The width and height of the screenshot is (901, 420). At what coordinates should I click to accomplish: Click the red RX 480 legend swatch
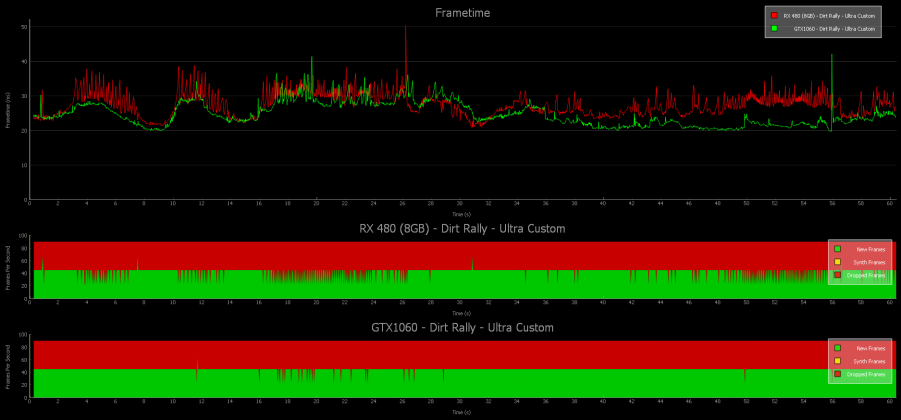pos(774,15)
